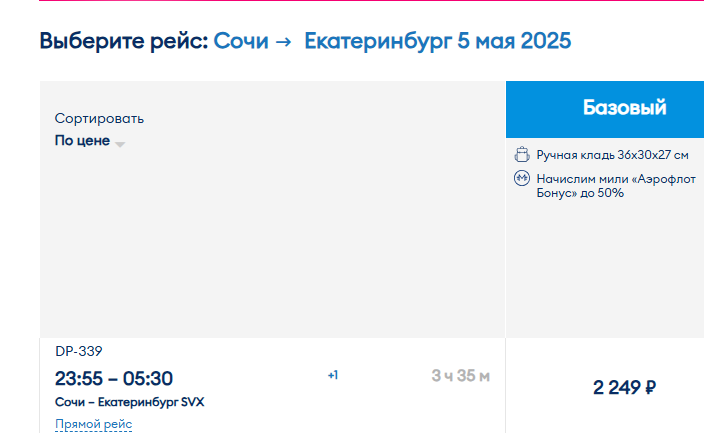Click the hand luggage bag icon

pos(522,155)
